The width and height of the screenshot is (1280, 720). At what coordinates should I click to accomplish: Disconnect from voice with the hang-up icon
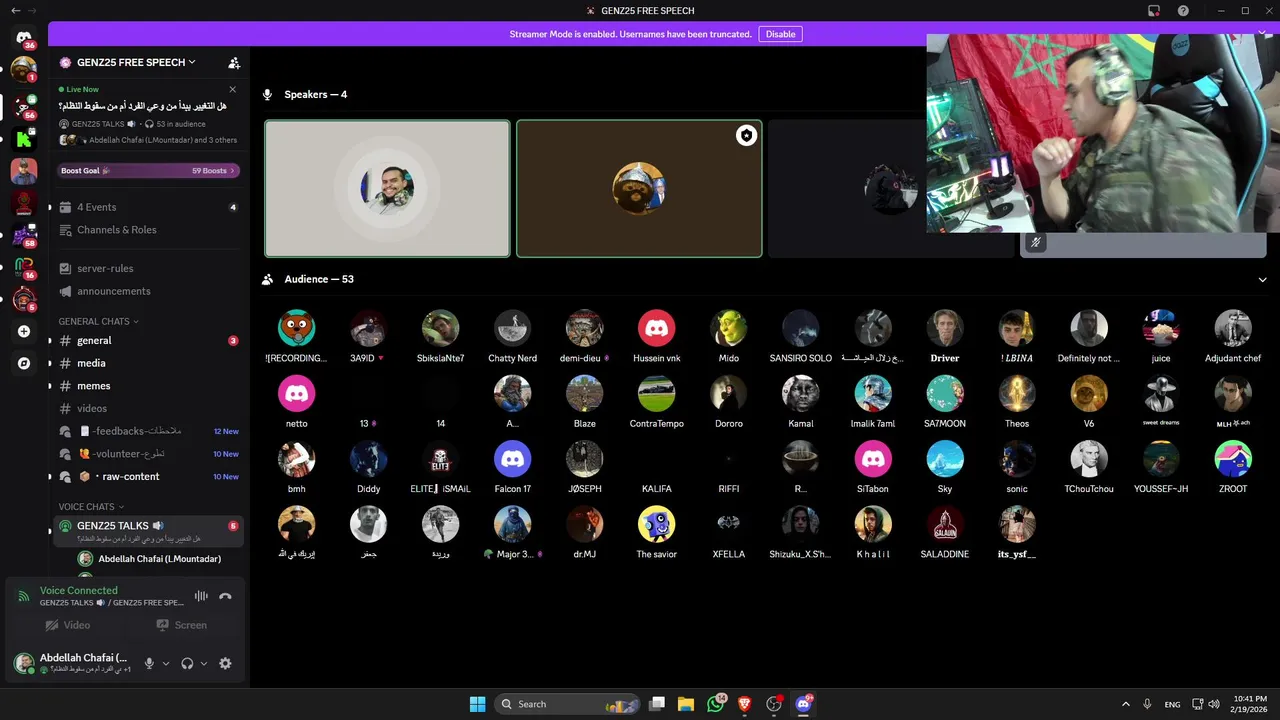point(225,596)
